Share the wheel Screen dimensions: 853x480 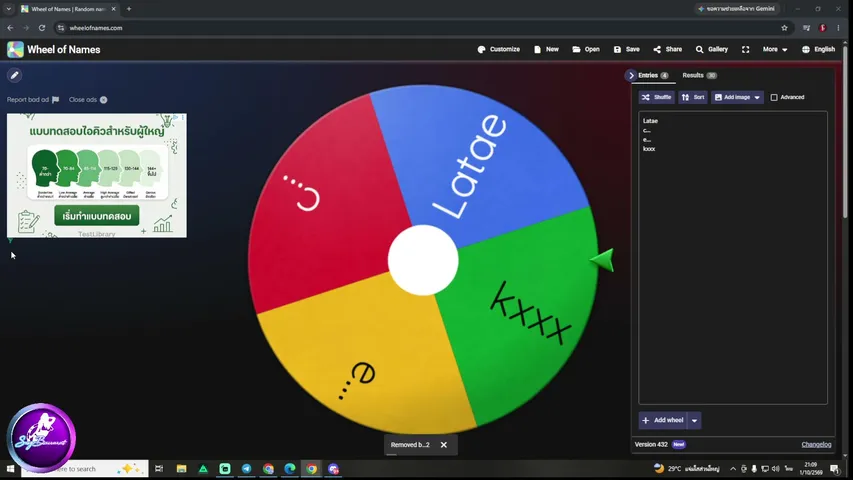point(667,50)
